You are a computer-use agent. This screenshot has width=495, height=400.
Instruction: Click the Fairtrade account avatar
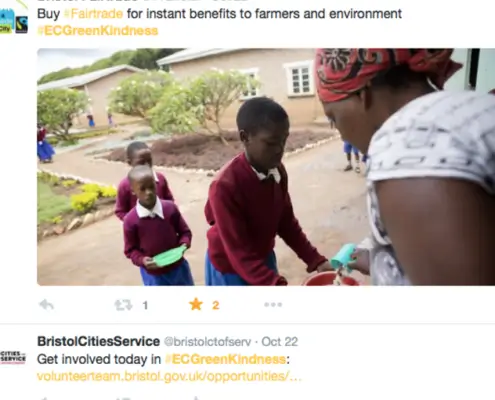click(13, 21)
